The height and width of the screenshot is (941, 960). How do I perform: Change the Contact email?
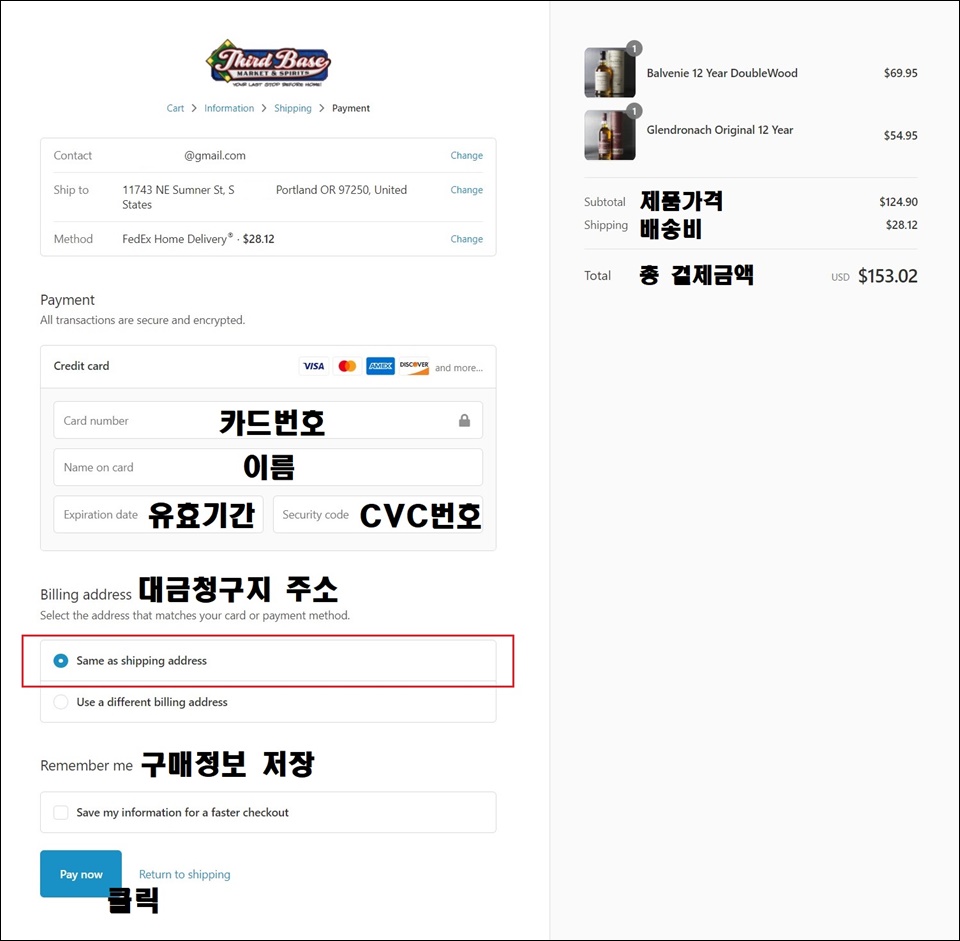click(467, 156)
